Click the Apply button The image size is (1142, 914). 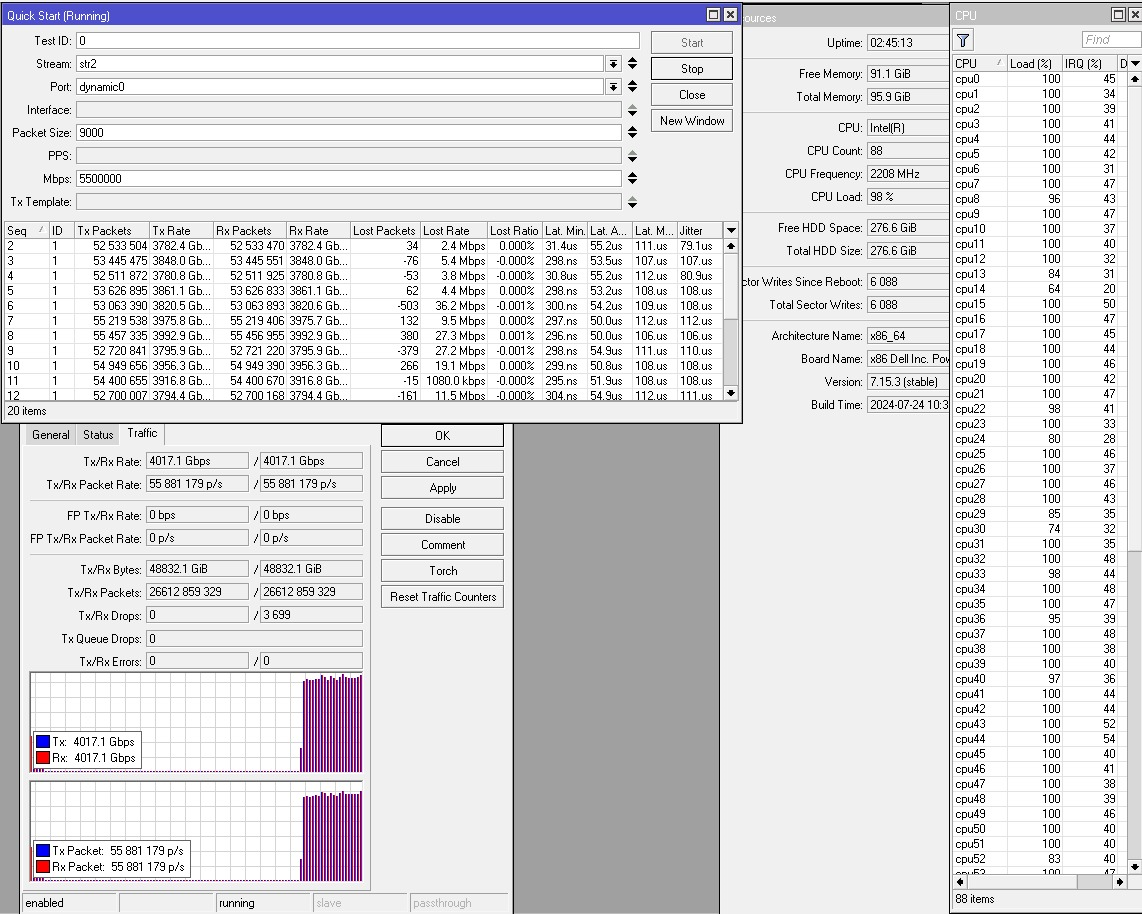point(442,488)
